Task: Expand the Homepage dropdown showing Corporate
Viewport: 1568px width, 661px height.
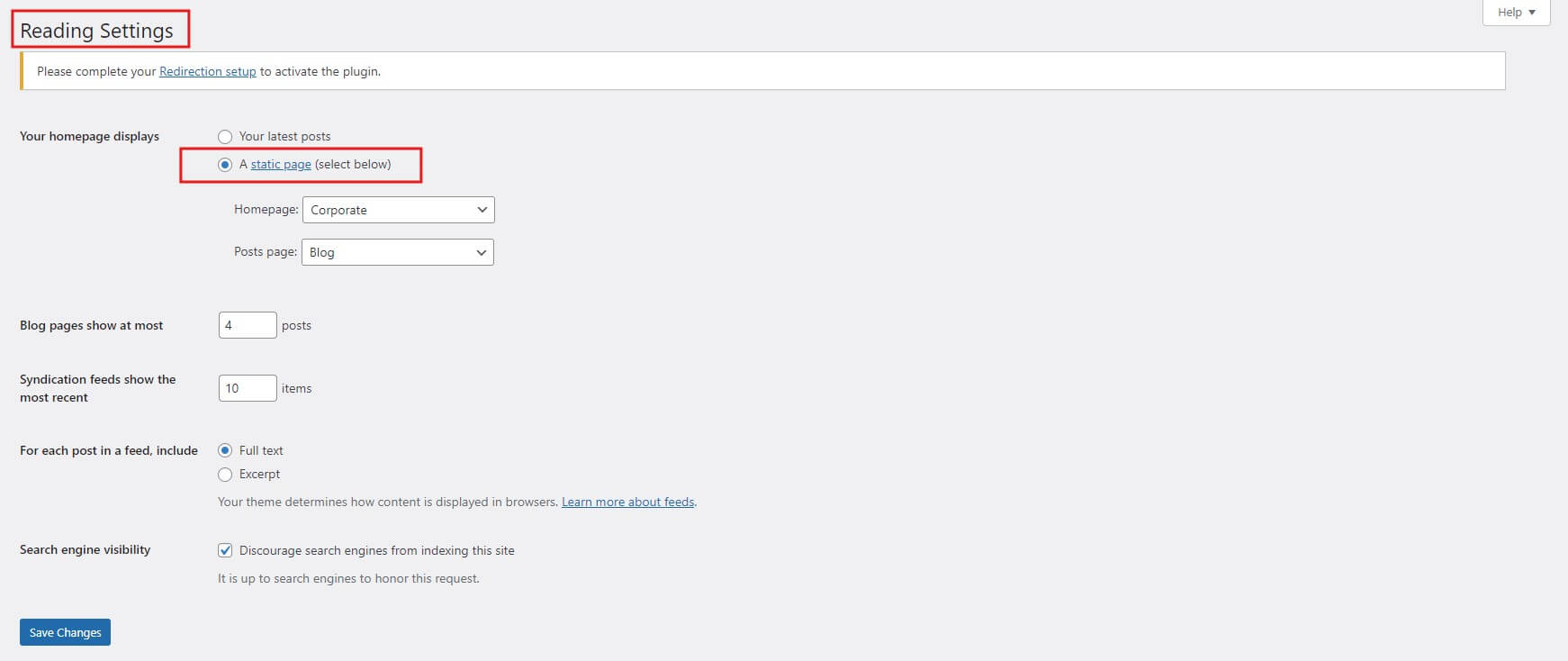Action: tap(398, 210)
